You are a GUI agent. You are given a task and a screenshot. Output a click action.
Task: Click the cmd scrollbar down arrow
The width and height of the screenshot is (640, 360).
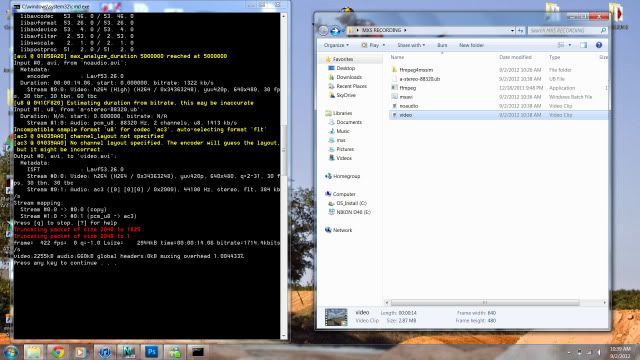click(284, 336)
